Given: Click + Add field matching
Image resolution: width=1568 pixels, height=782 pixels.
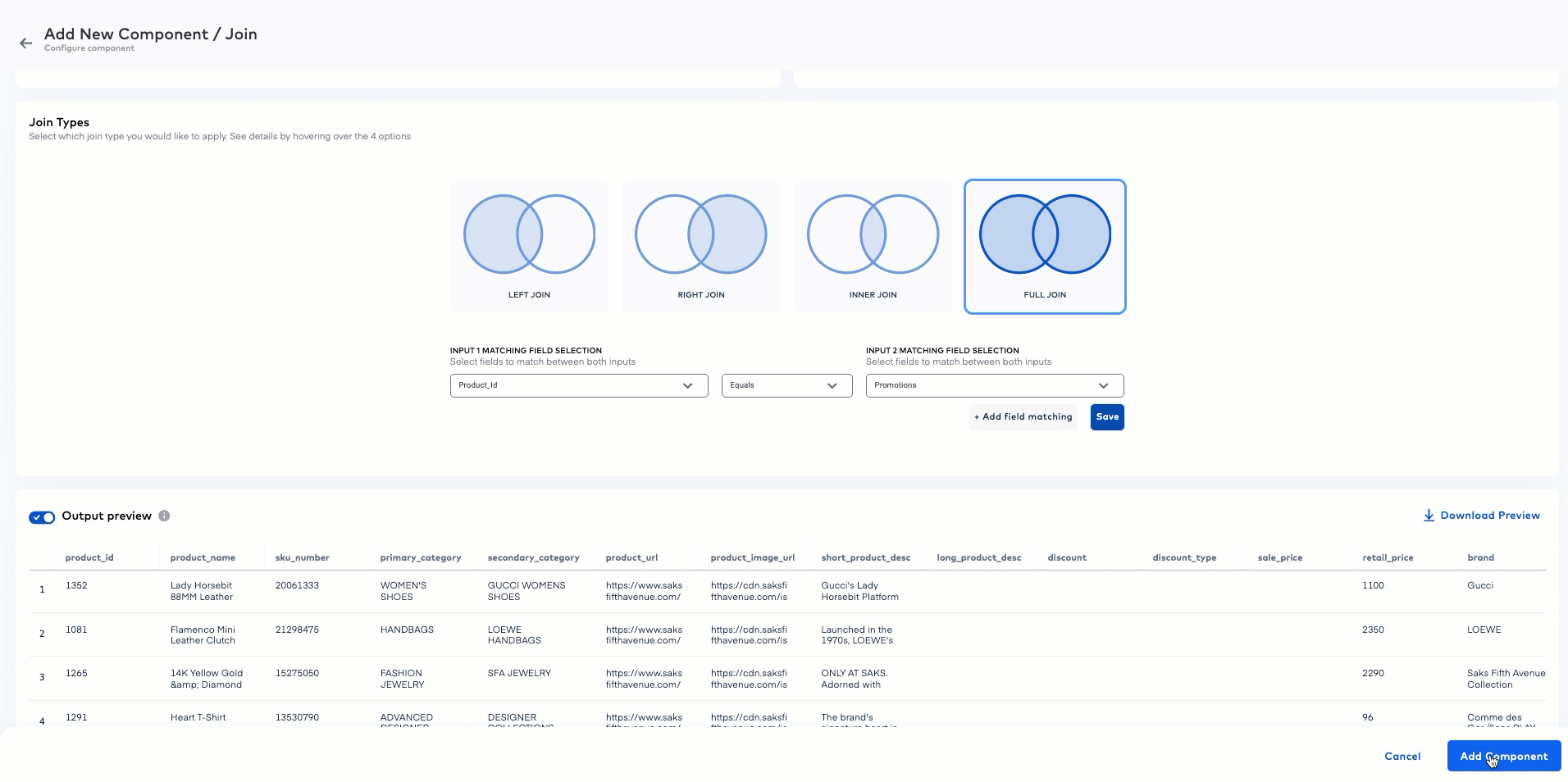Looking at the screenshot, I should click(x=1023, y=416).
